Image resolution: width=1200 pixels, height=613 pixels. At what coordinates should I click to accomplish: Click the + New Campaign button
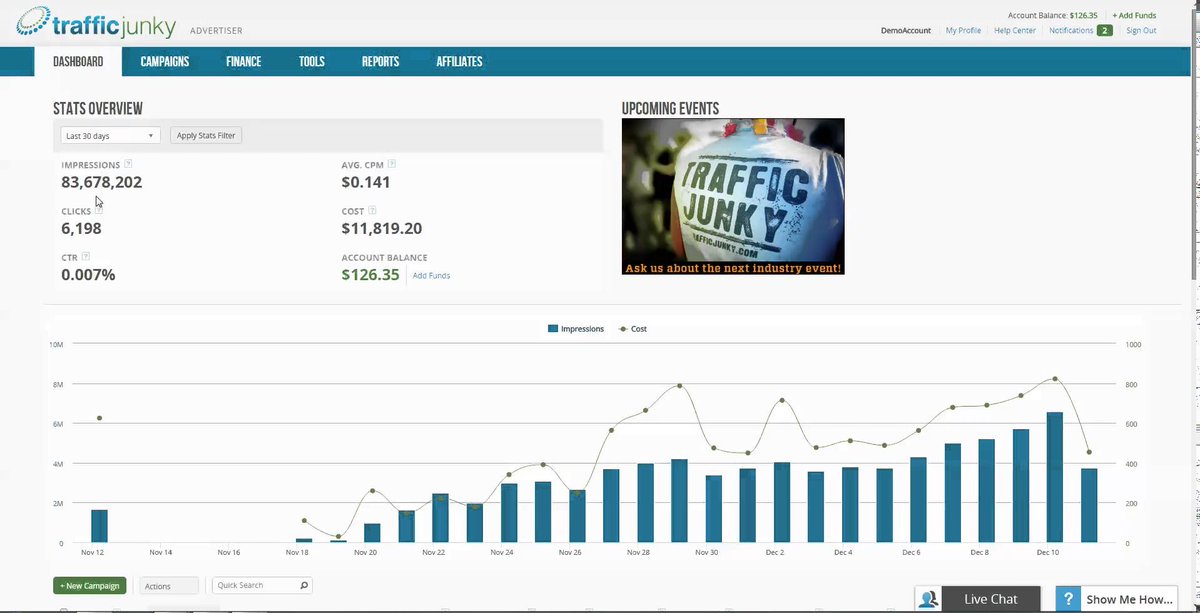[x=90, y=586]
